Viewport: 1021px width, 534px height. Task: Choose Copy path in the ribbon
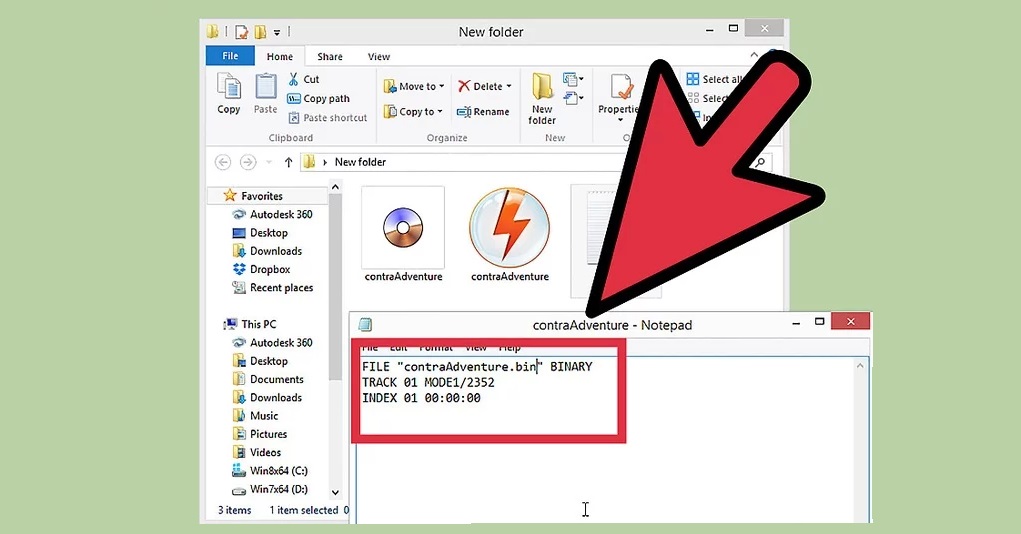point(318,98)
